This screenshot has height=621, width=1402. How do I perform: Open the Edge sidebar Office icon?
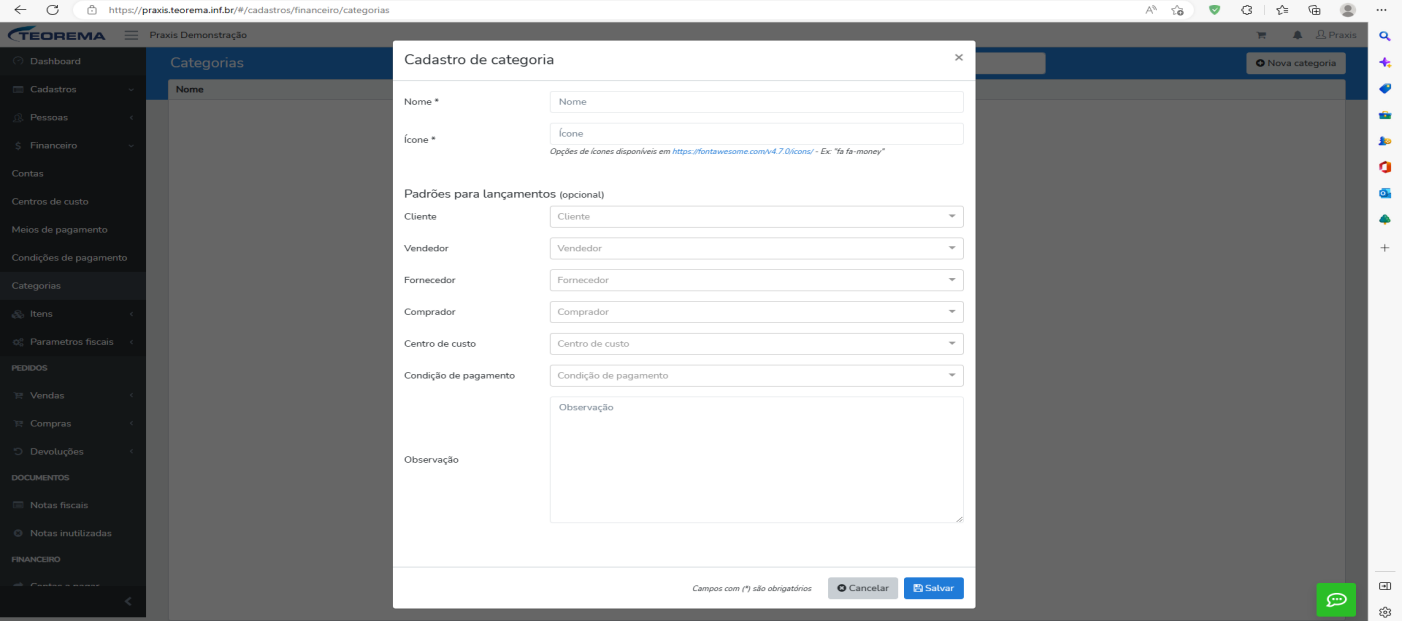click(1385, 167)
